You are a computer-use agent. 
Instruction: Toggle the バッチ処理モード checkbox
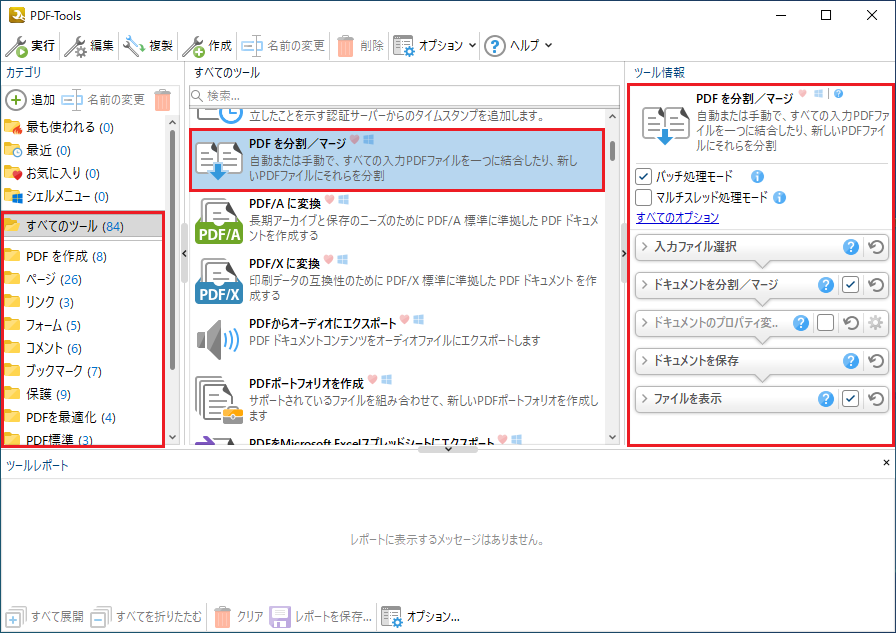pyautogui.click(x=643, y=177)
